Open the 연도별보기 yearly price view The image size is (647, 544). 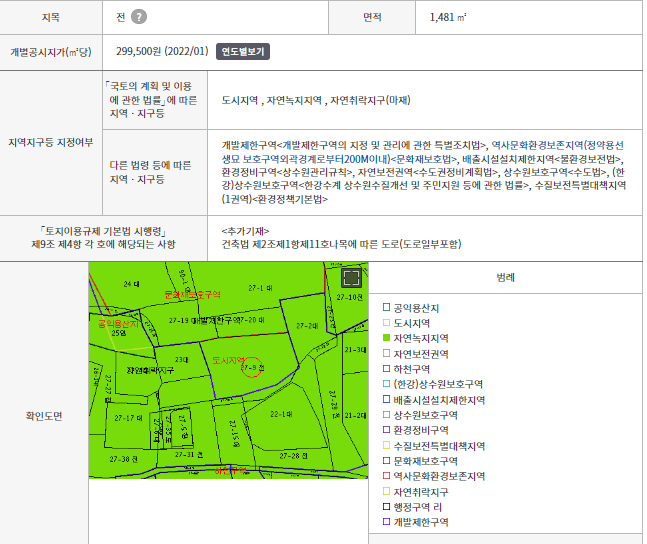pyautogui.click(x=243, y=52)
